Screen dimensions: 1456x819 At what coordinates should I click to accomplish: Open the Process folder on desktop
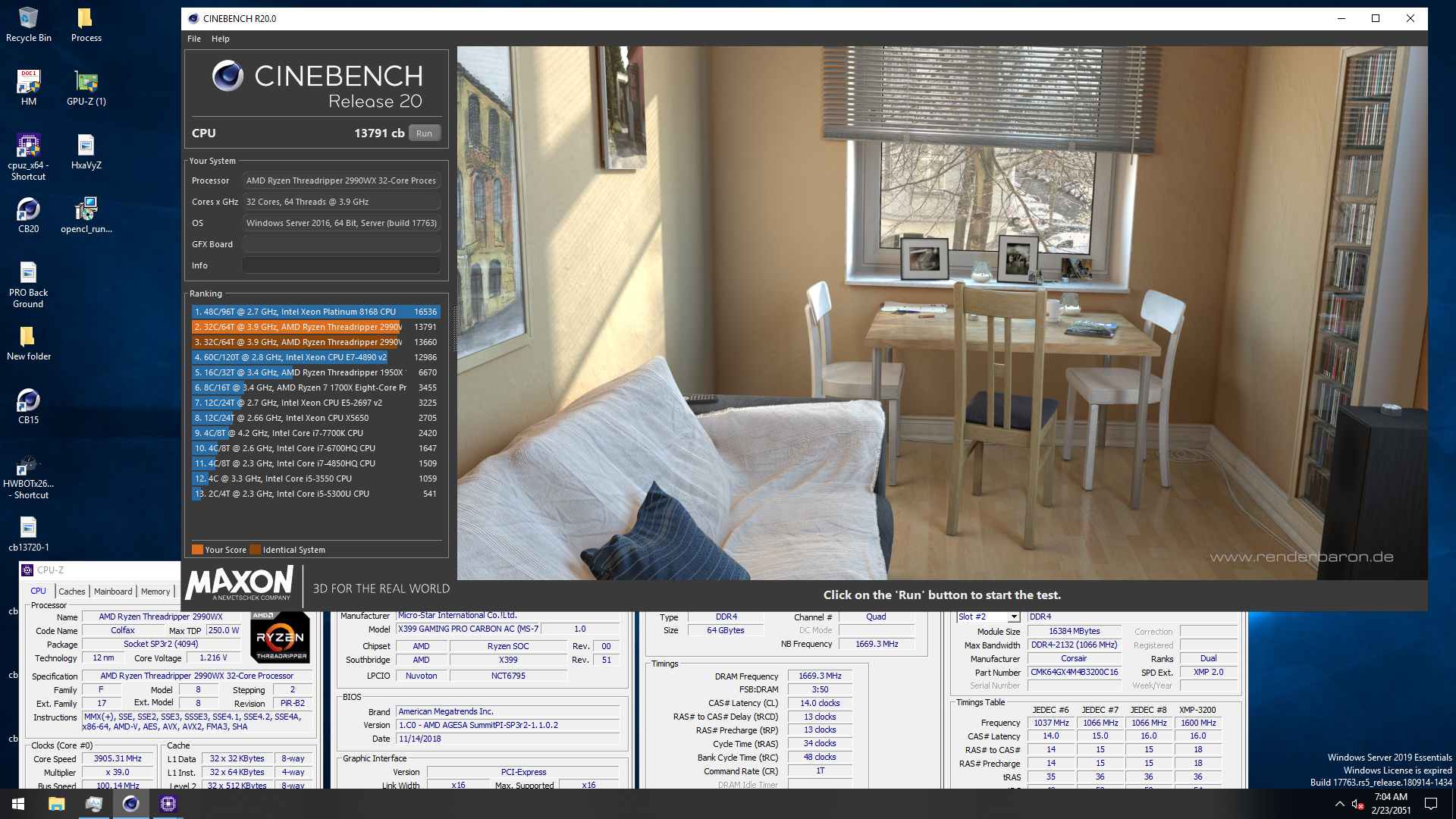point(86,24)
